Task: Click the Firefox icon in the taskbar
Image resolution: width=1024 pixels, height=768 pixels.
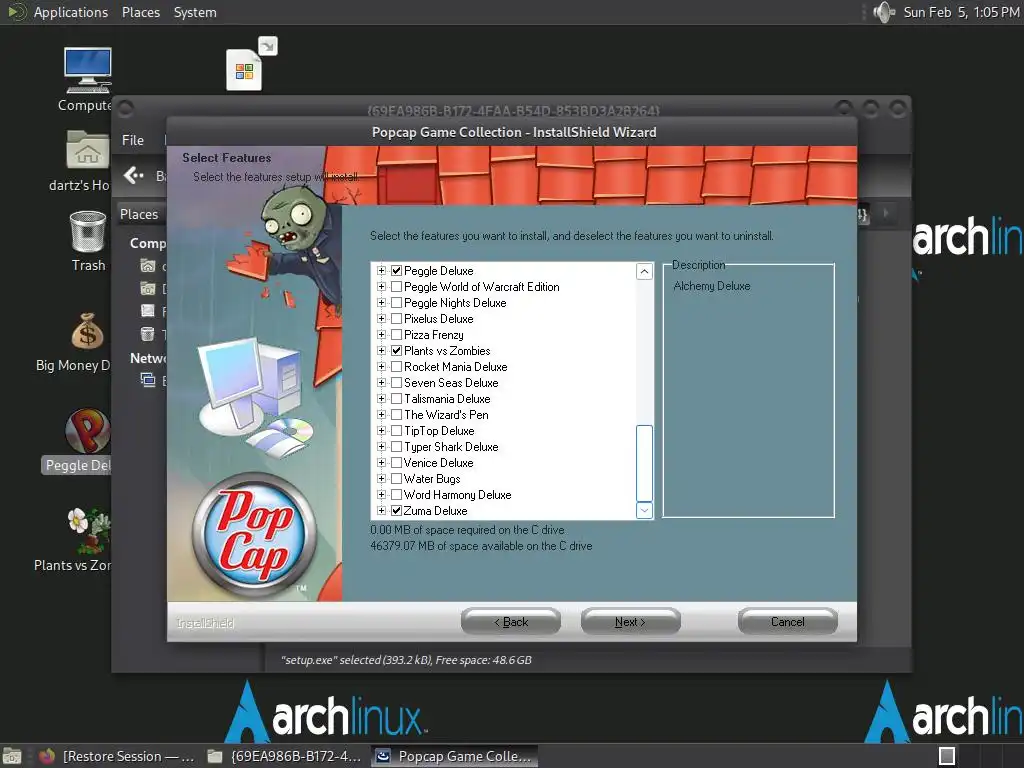Action: click(47, 756)
